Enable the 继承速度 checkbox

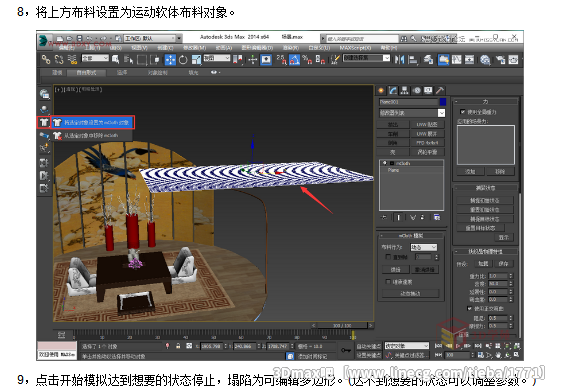tap(388, 282)
